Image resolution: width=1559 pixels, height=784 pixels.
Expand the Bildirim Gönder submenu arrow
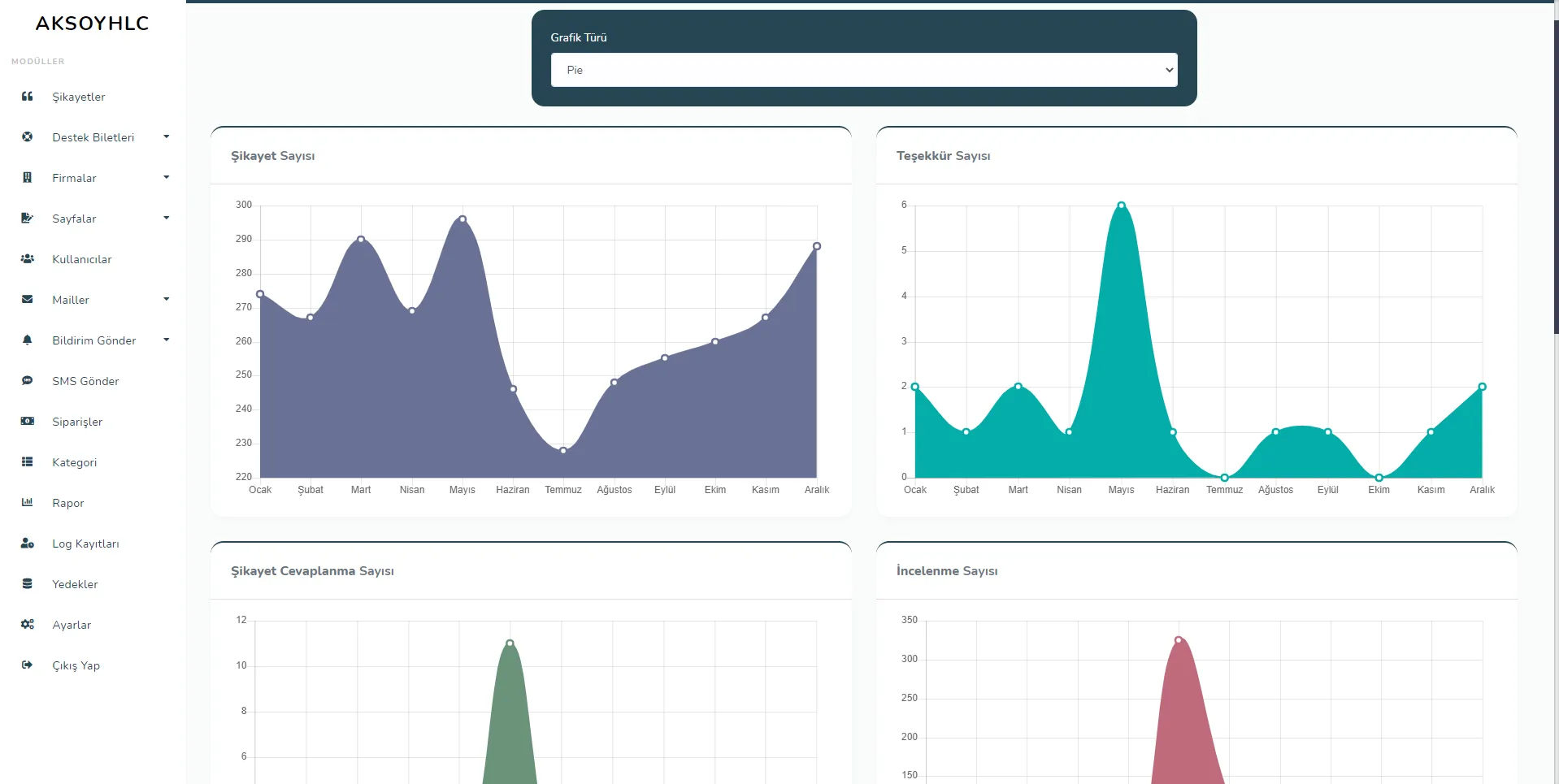[x=167, y=340]
